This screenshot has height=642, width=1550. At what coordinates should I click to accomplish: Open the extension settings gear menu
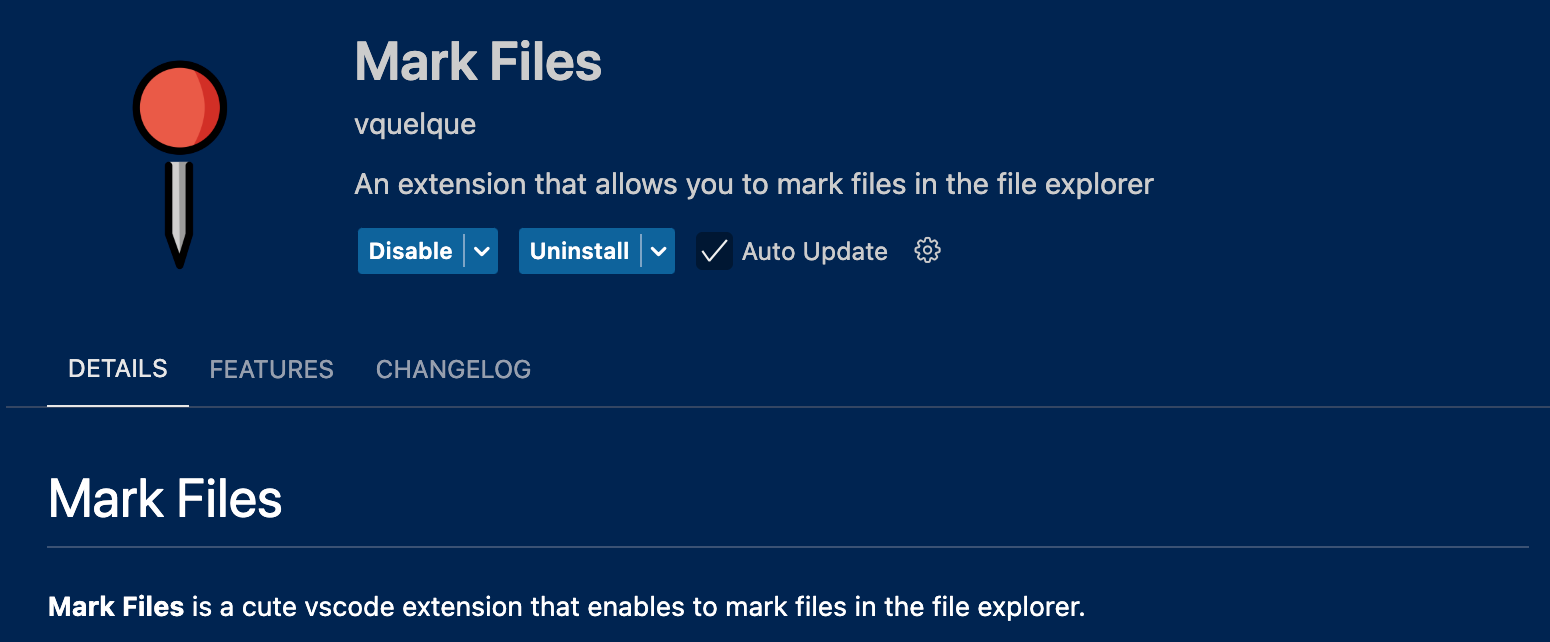[x=928, y=251]
